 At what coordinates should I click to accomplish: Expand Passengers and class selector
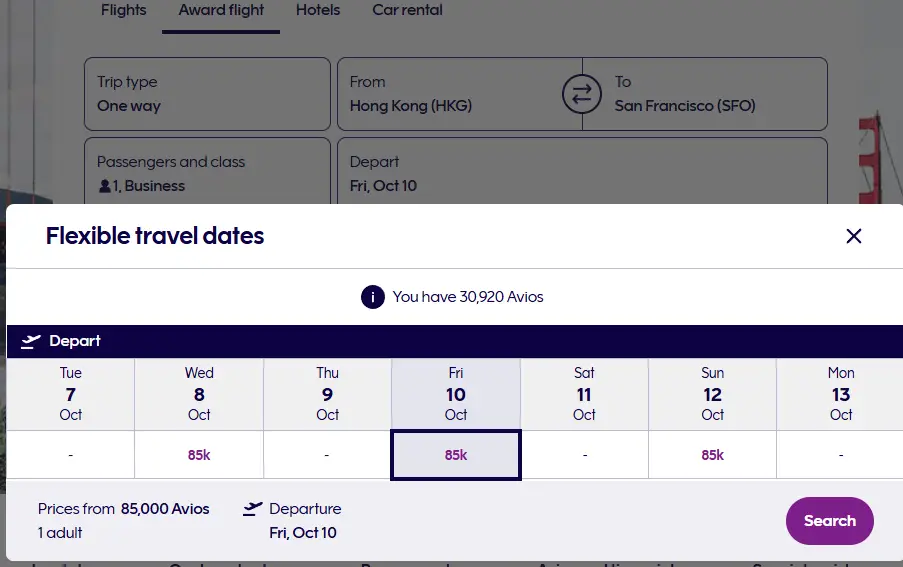pos(207,172)
